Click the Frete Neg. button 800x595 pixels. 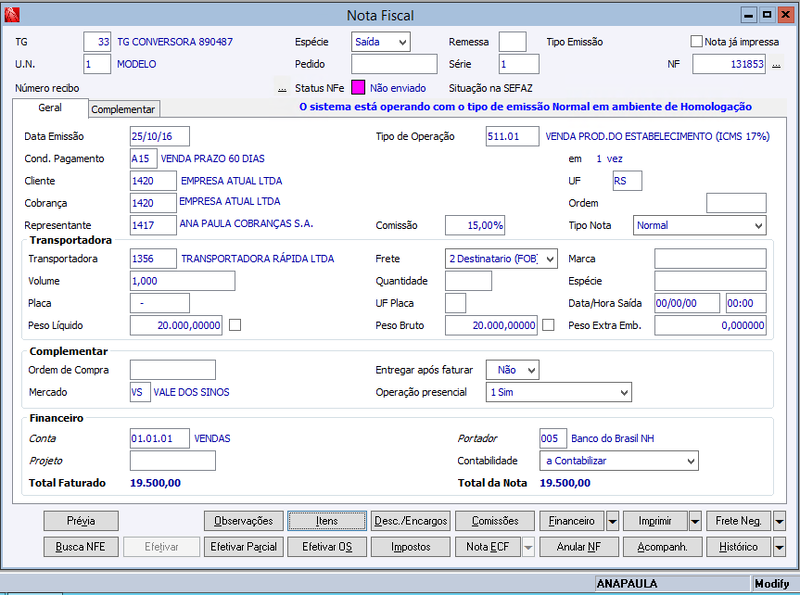(x=739, y=521)
